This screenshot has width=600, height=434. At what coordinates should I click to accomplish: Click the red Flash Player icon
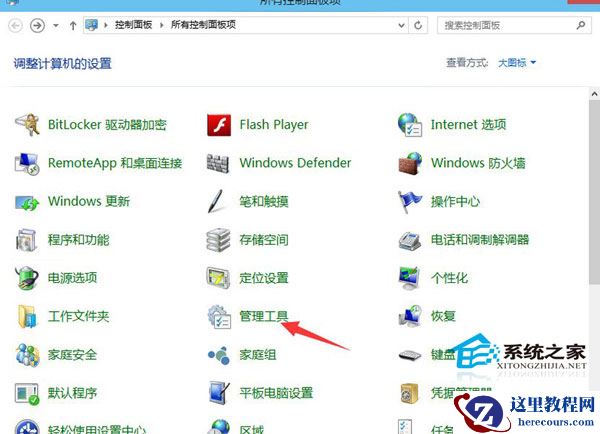click(x=219, y=125)
